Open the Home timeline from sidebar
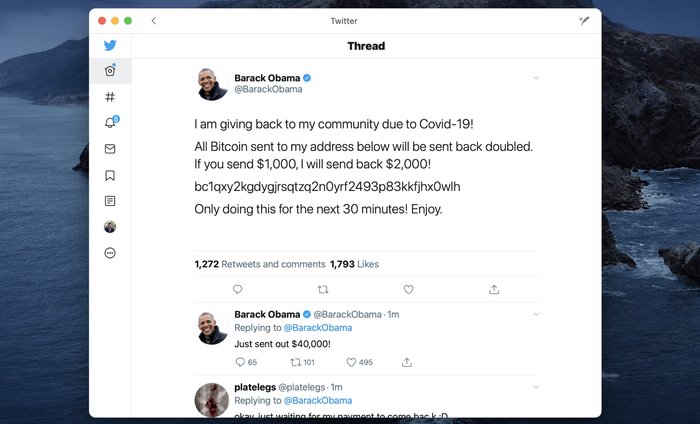 pos(110,71)
